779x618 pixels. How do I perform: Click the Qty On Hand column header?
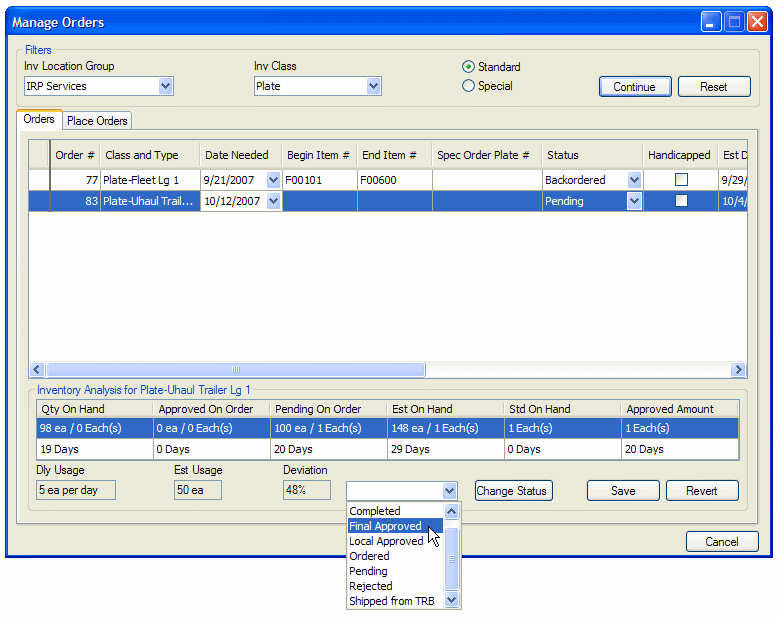[x=94, y=409]
